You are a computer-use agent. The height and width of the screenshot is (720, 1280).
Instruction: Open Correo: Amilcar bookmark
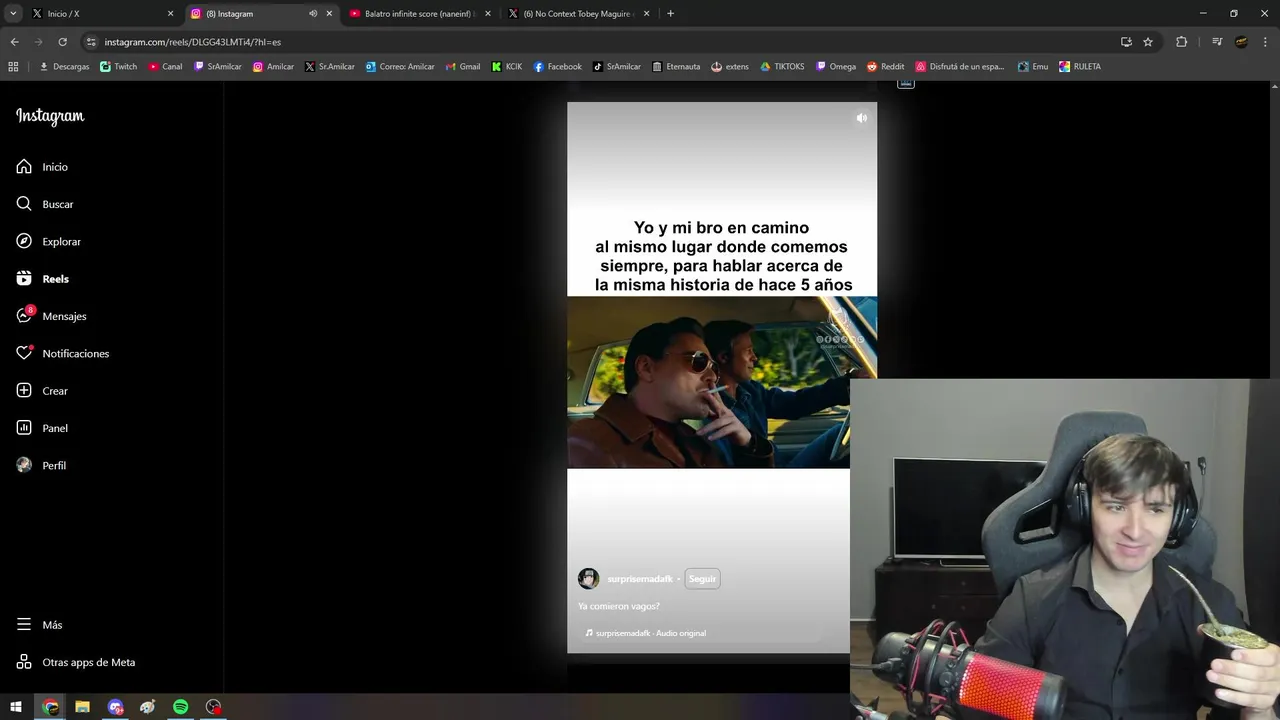[400, 67]
